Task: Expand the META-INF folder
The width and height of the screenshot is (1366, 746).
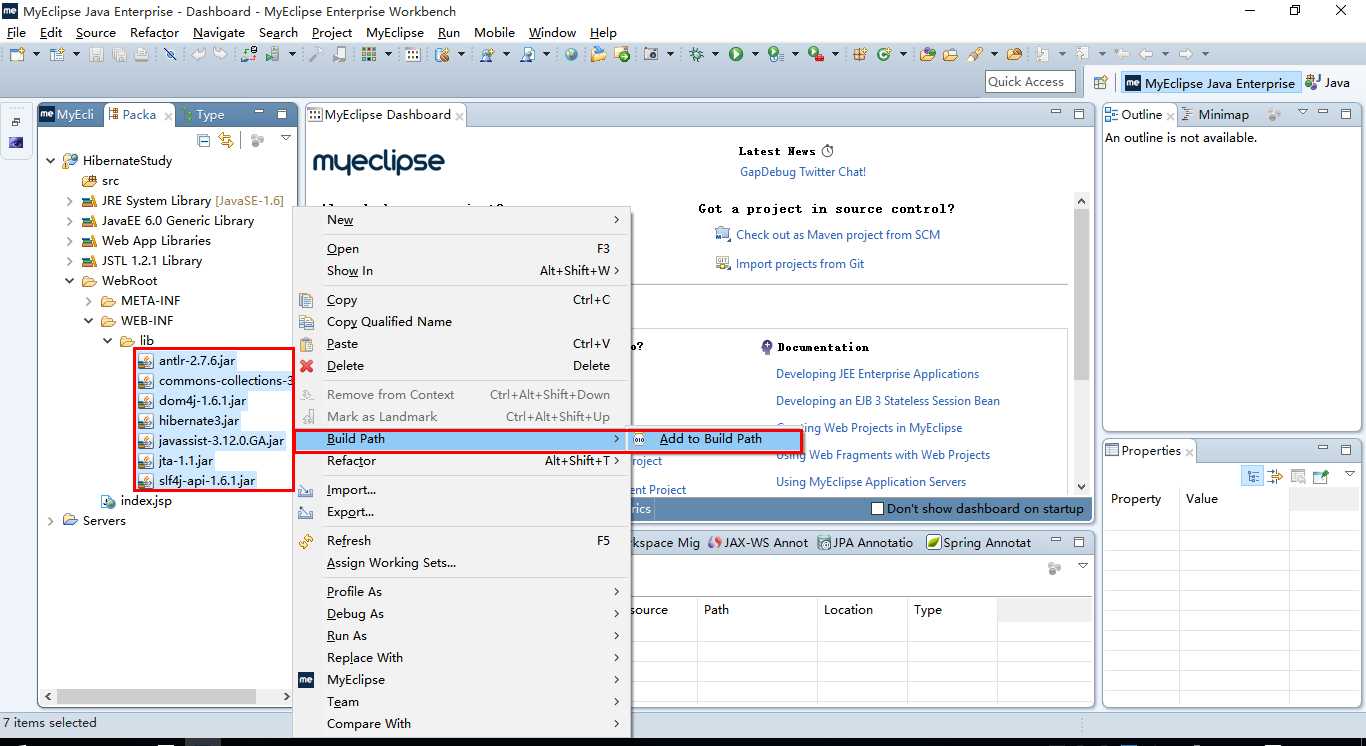Action: click(x=89, y=301)
